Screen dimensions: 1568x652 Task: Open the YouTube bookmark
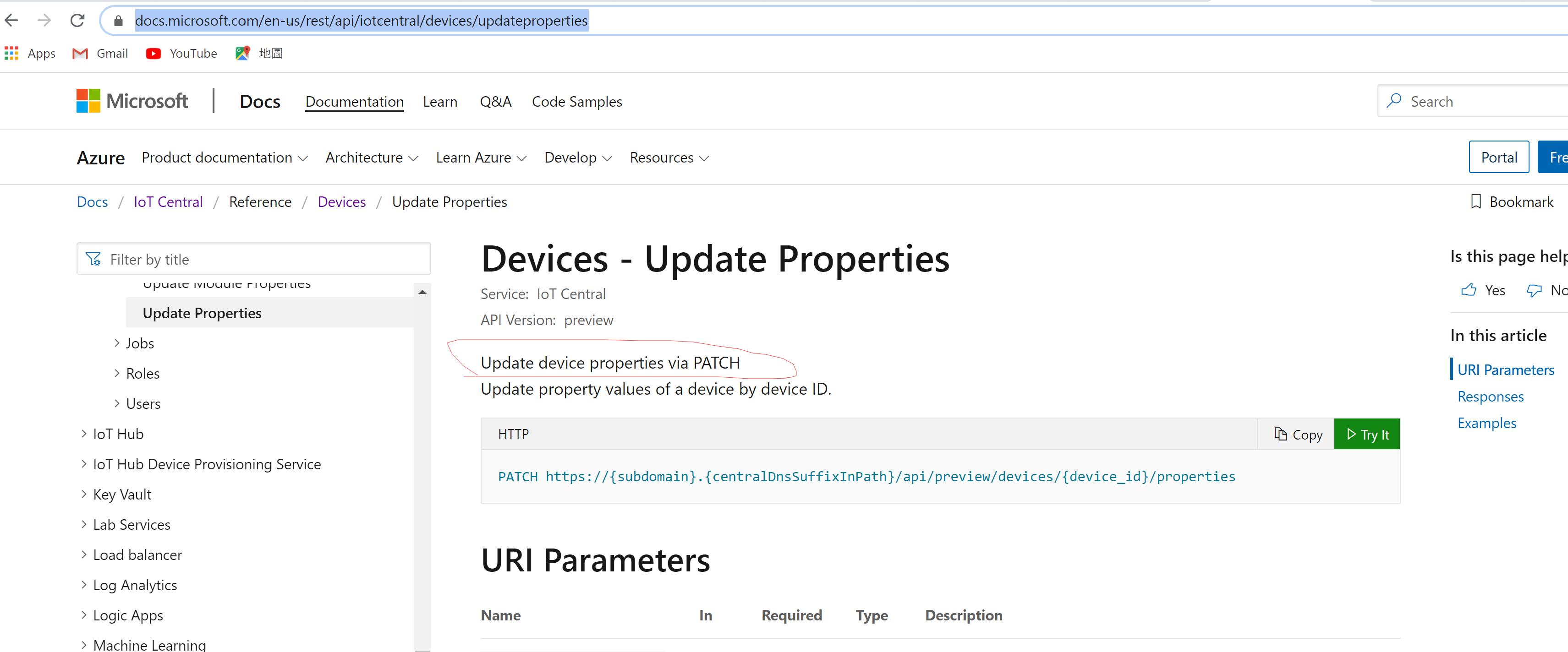pyautogui.click(x=181, y=54)
